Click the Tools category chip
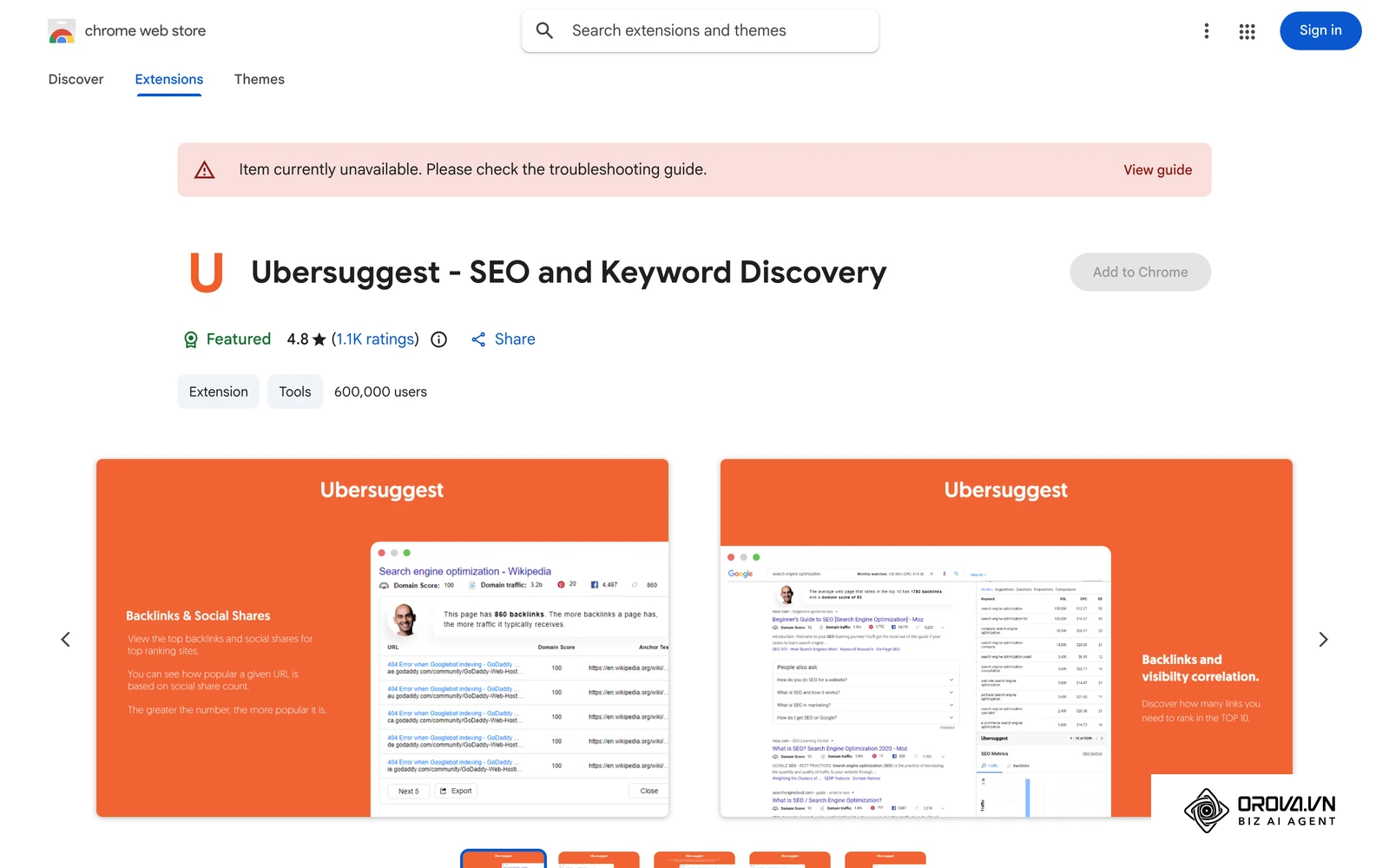The height and width of the screenshot is (868, 1389). pos(295,391)
